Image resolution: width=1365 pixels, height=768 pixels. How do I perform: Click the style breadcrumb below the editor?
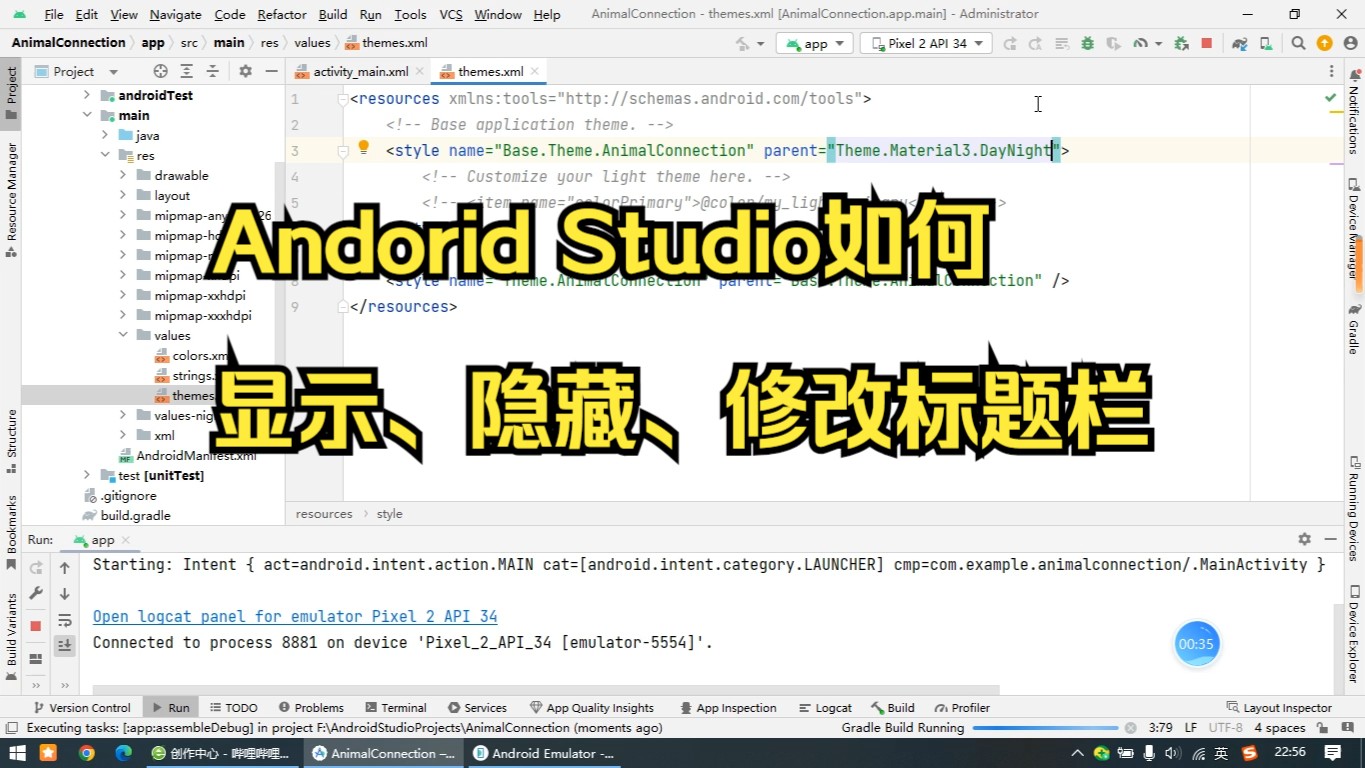389,514
